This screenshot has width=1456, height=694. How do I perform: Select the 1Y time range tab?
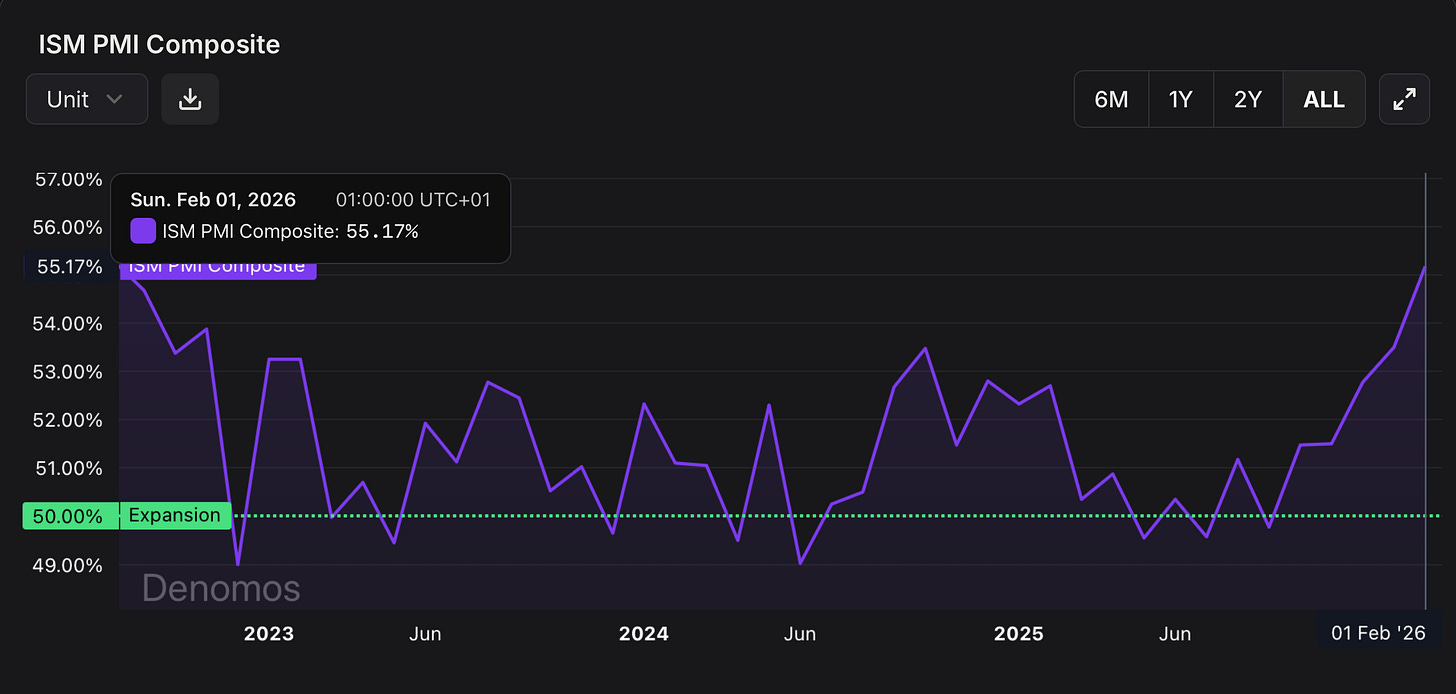coord(1181,99)
